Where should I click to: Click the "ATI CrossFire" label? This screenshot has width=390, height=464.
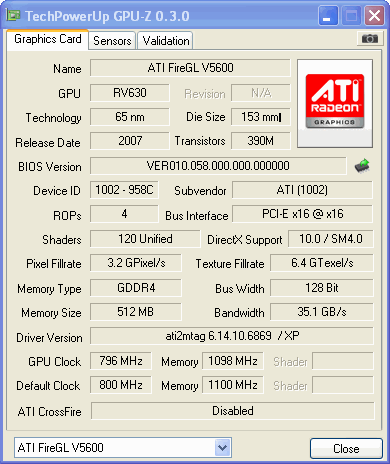[50, 412]
